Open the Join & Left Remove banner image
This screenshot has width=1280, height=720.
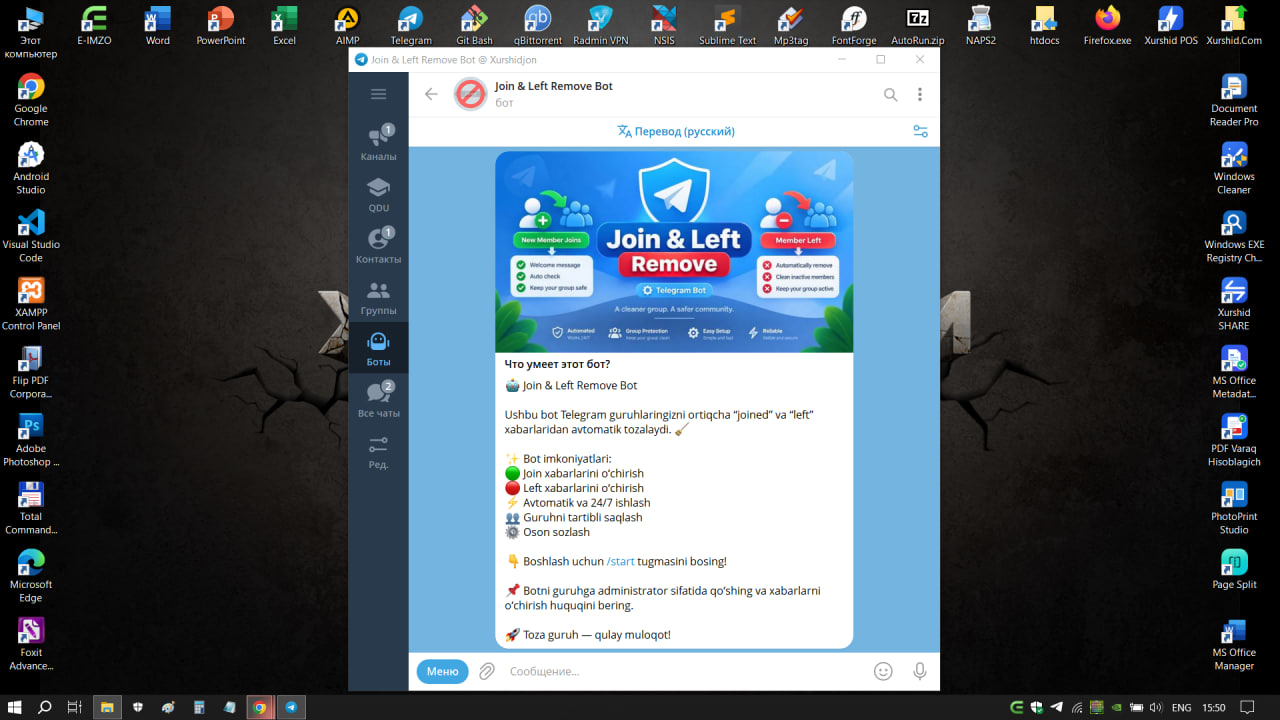[674, 252]
